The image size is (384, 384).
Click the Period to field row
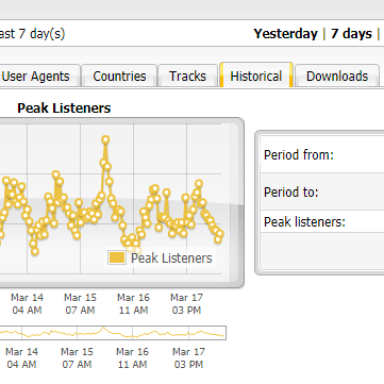pos(322,192)
